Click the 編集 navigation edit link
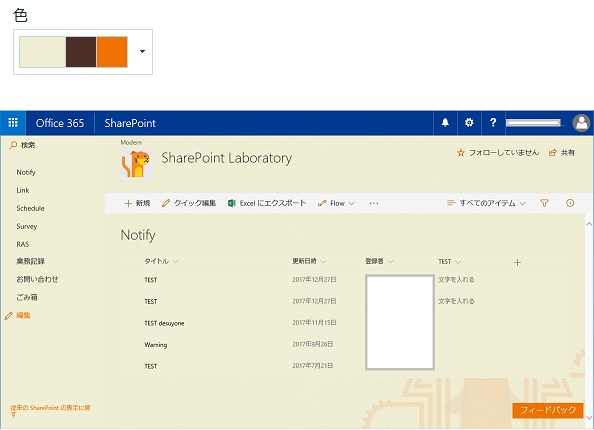The height and width of the screenshot is (430, 594). tap(23, 316)
